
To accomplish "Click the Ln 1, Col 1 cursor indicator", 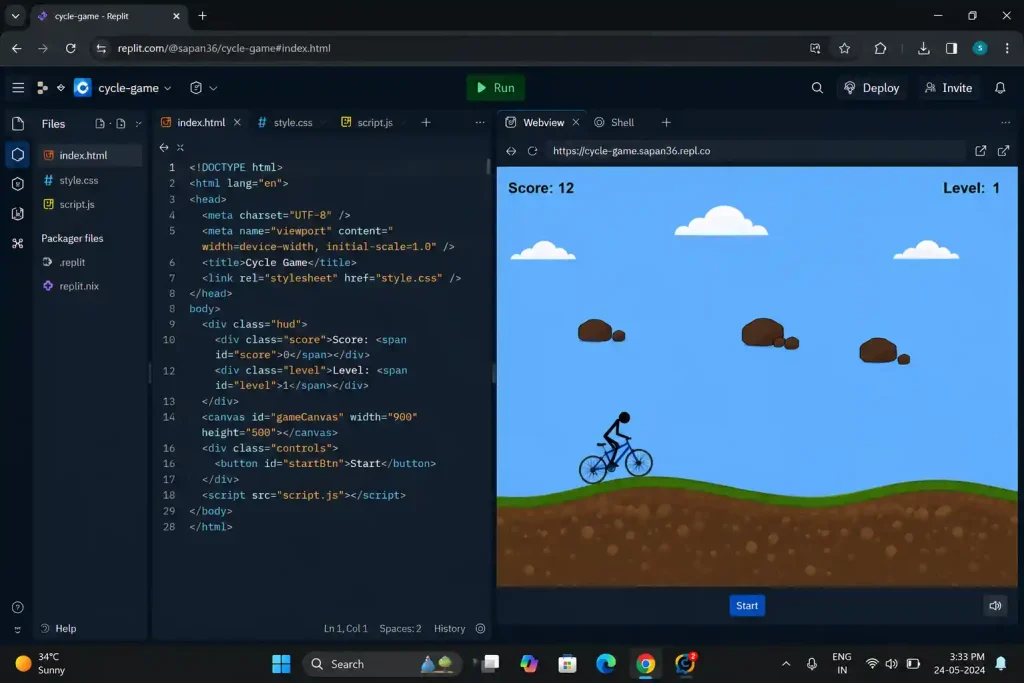I will click(x=345, y=628).
